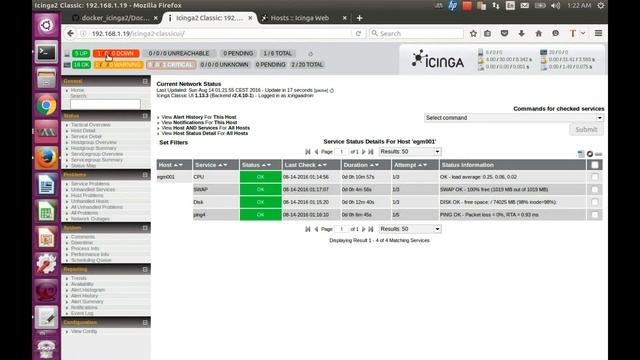Open the Select command dropdown
Screen dimensions: 640x360
tap(513, 118)
